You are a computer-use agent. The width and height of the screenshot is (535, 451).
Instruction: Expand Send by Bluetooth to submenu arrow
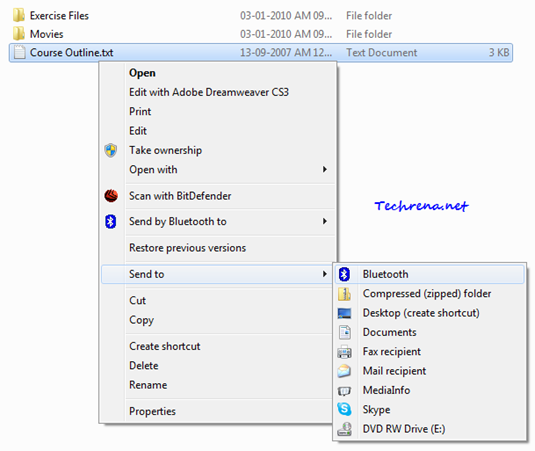coord(324,221)
